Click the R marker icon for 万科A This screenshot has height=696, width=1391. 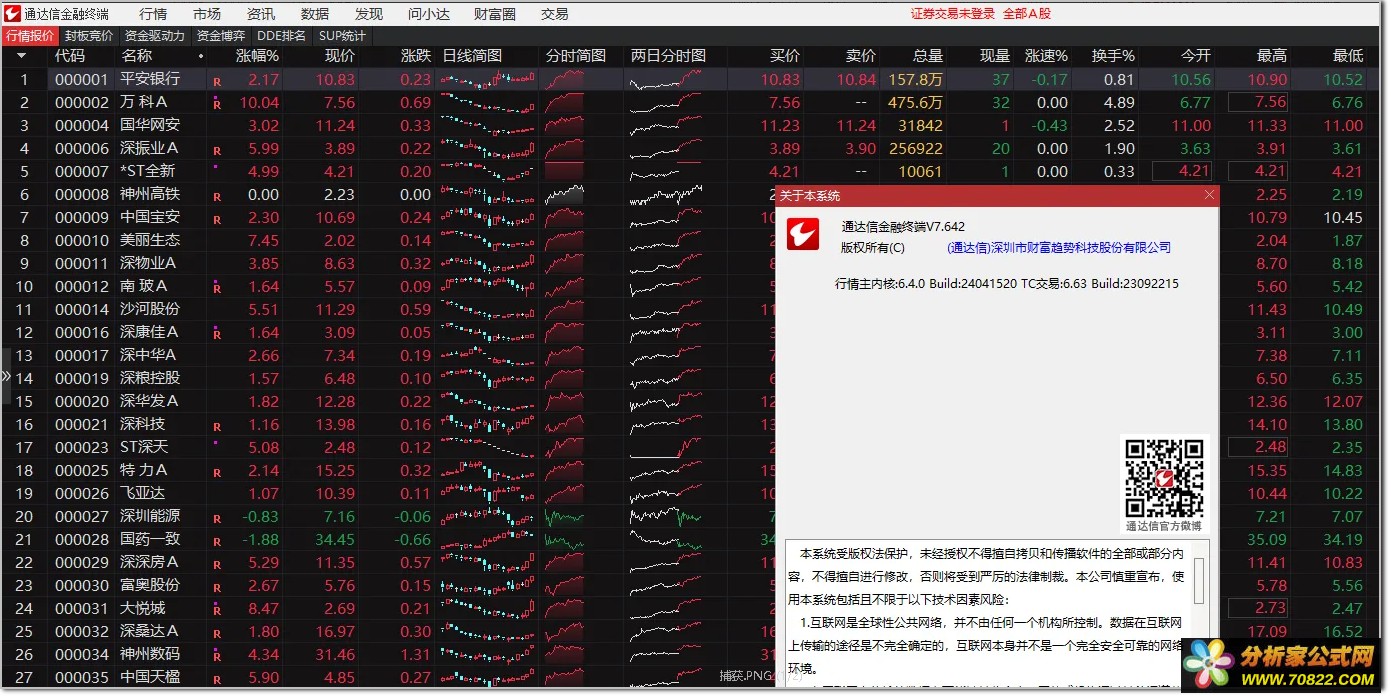tap(216, 104)
